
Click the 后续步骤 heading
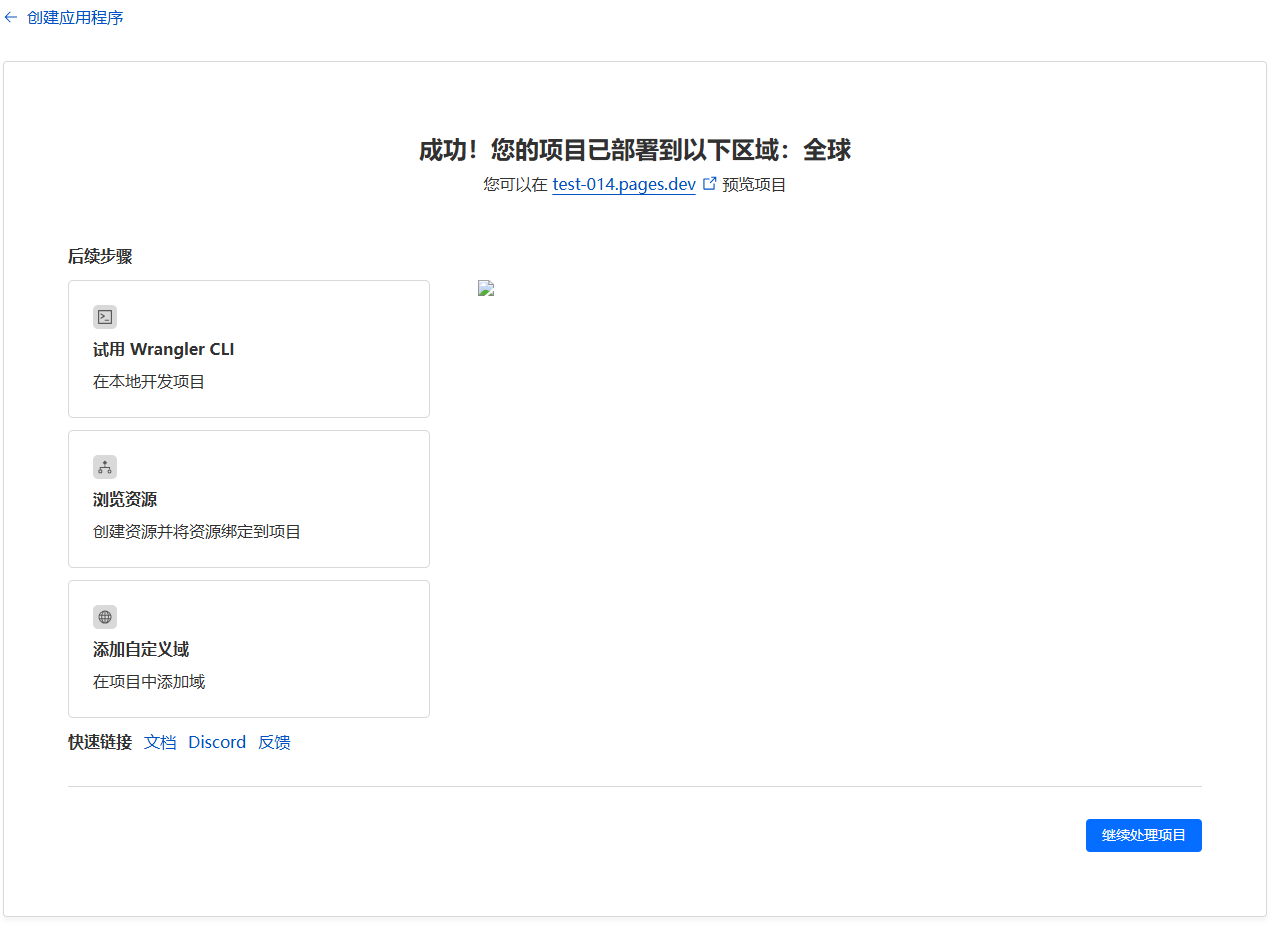tap(100, 257)
